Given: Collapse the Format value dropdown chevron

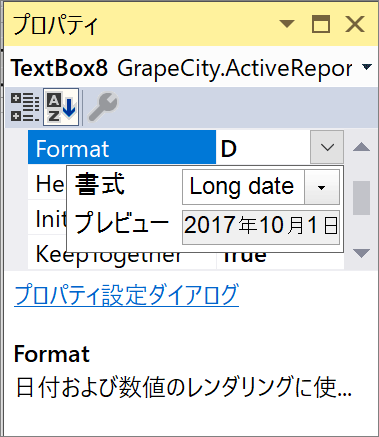Looking at the screenshot, I should tap(327, 147).
